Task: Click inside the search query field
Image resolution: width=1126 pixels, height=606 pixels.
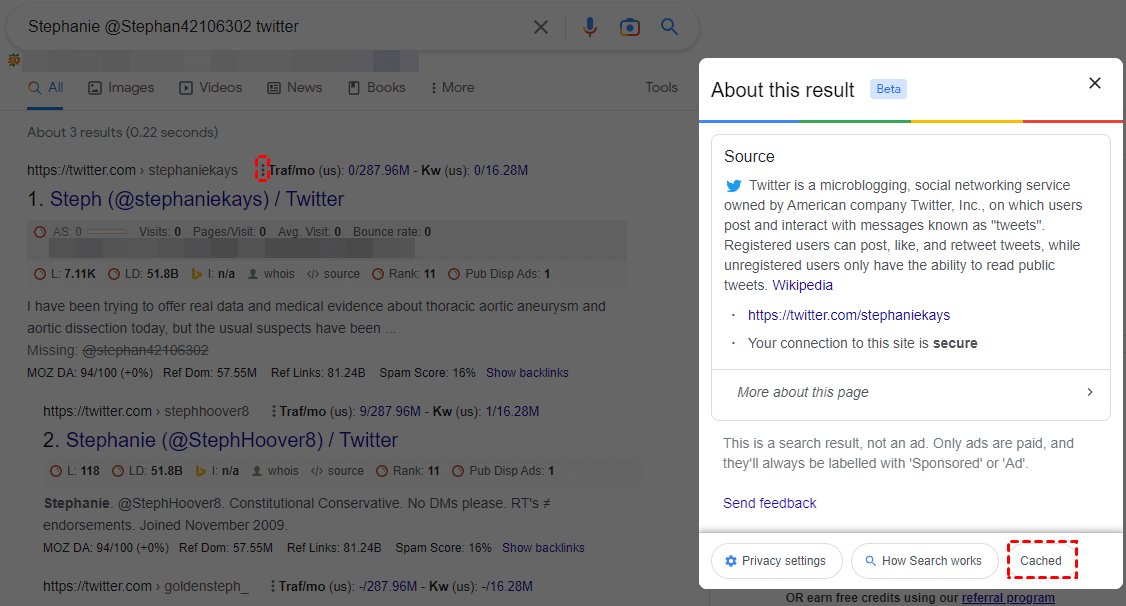Action: pyautogui.click(x=273, y=27)
